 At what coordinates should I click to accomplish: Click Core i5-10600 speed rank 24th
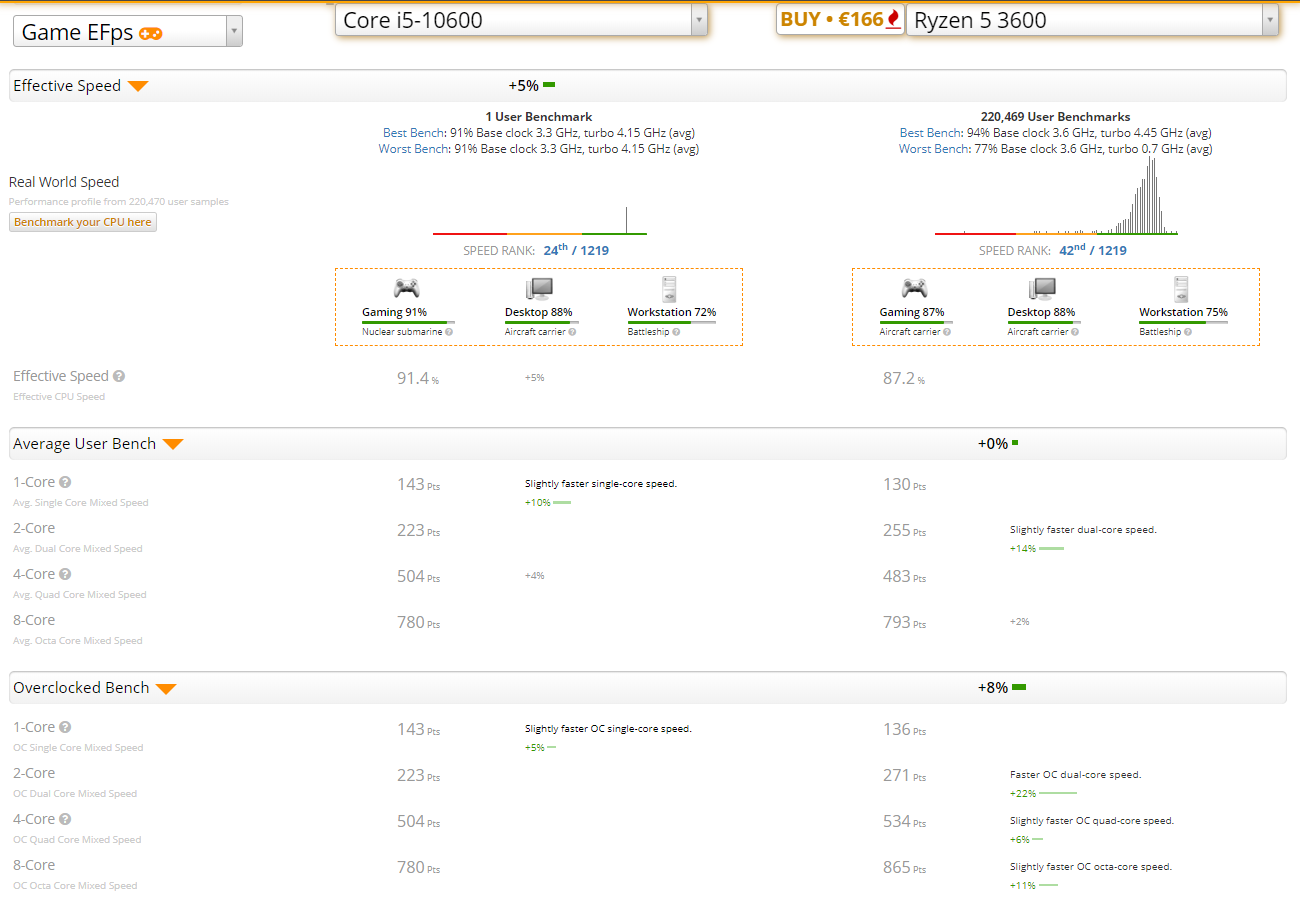[576, 250]
